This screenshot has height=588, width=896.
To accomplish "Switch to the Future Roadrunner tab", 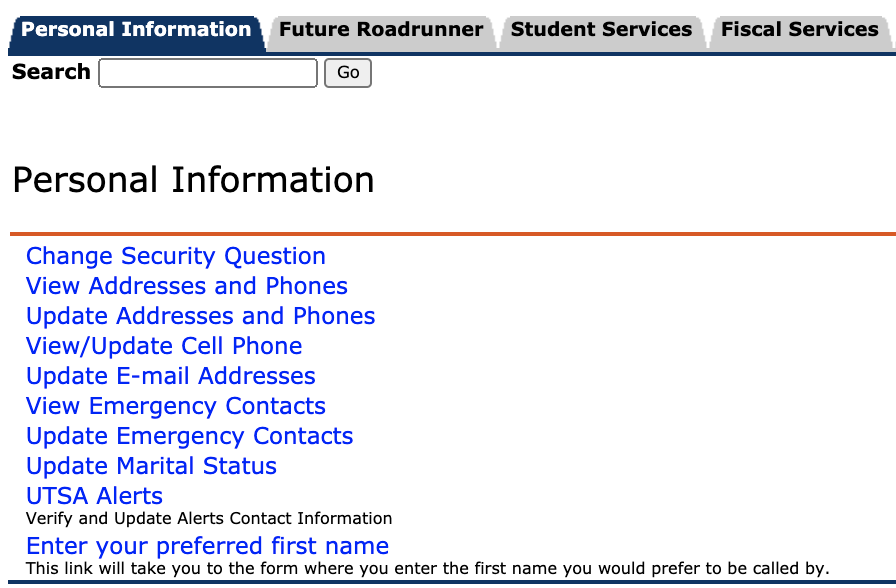I will point(380,29).
